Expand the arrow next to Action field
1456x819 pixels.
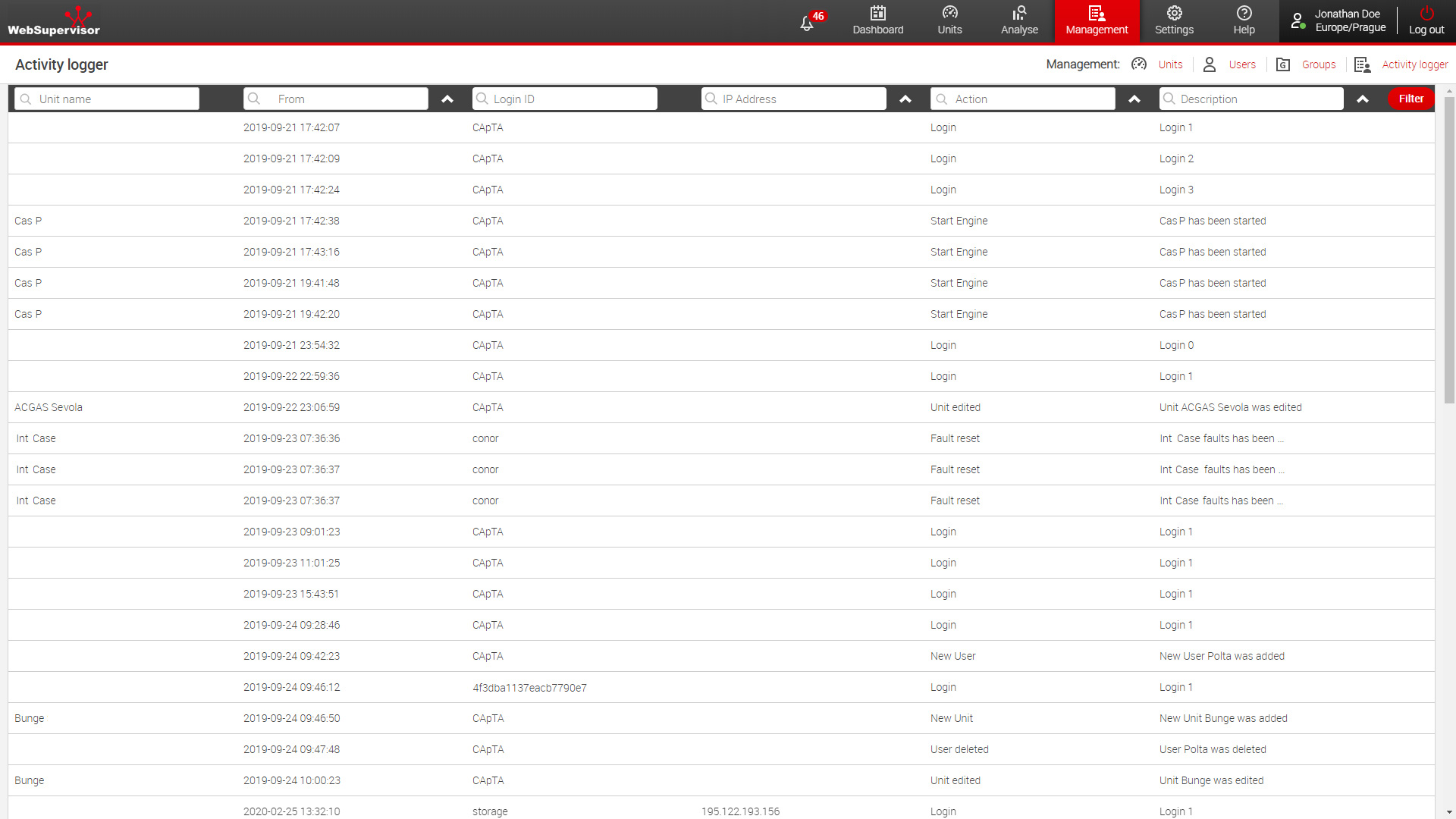coord(1134,99)
